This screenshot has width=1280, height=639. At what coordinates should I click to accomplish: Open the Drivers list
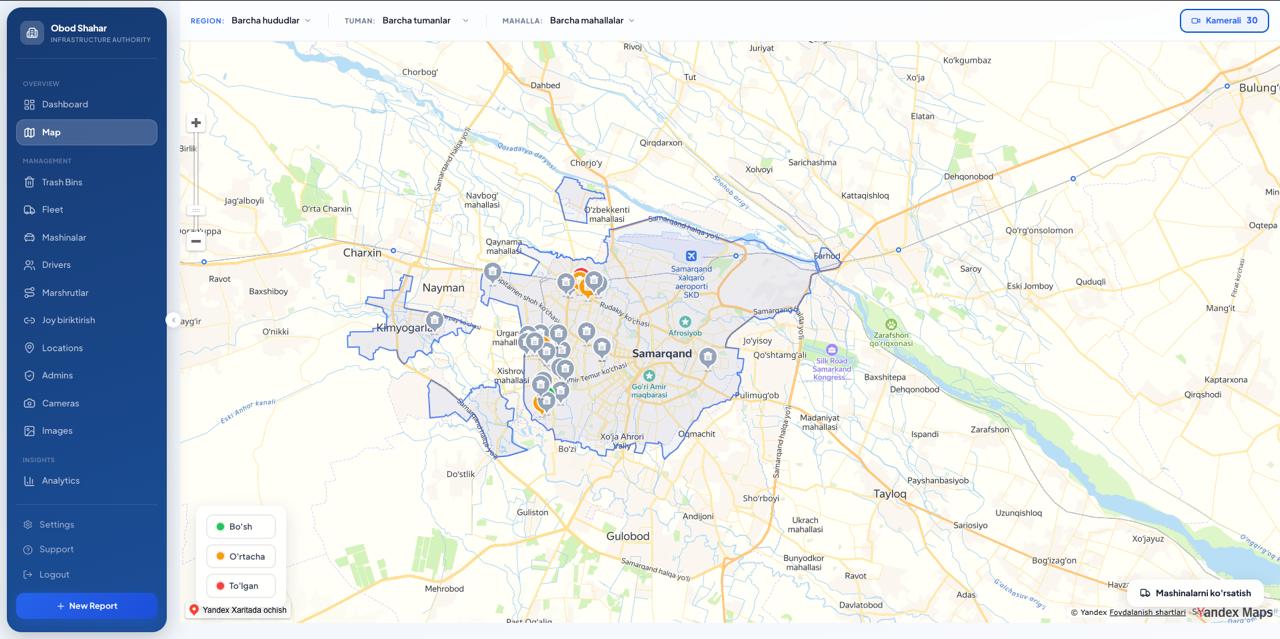[x=86, y=265]
